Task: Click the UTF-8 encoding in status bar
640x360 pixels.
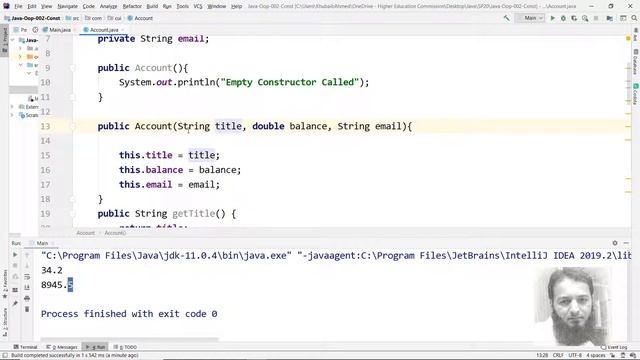Action: (575, 356)
